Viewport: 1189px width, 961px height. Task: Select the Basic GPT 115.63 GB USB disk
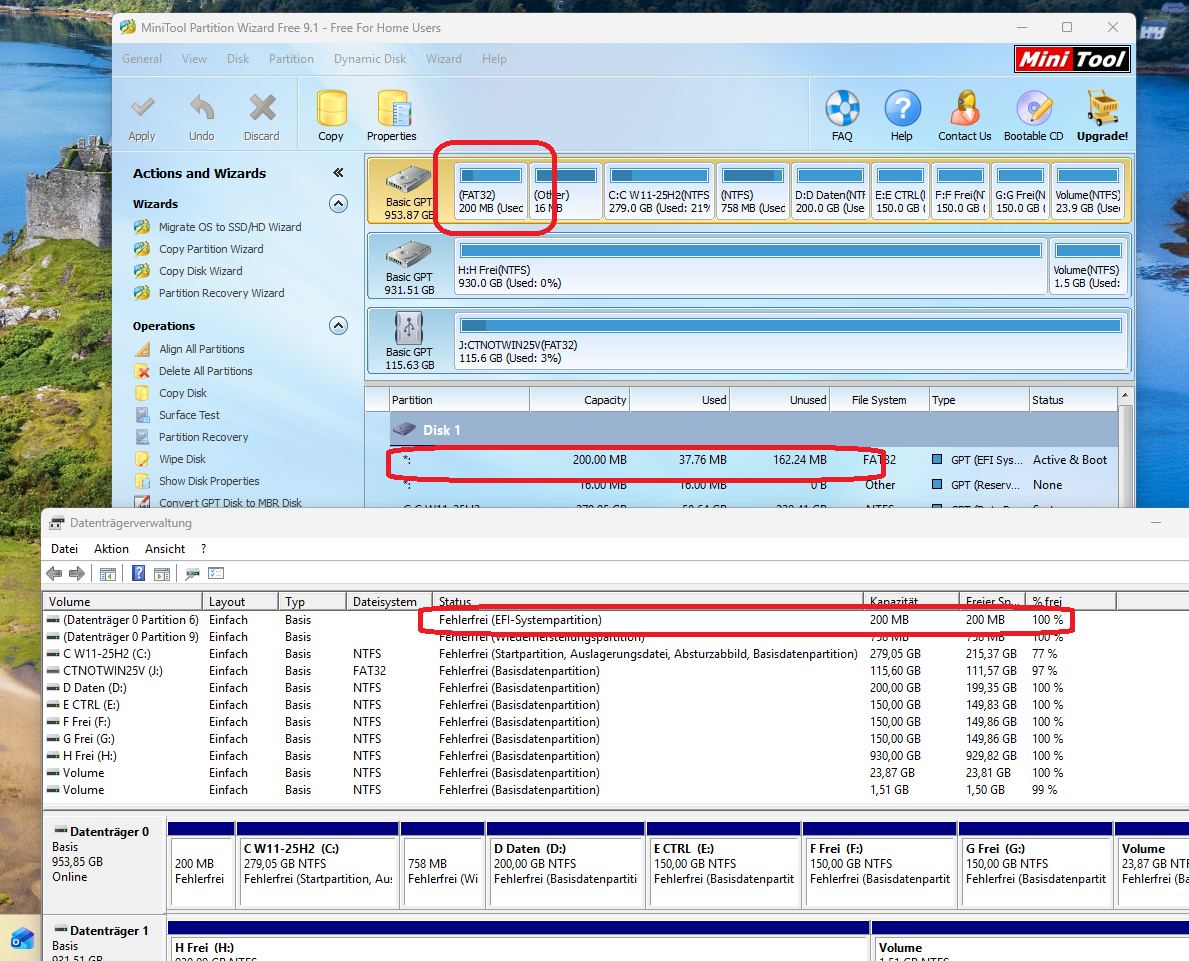(409, 343)
